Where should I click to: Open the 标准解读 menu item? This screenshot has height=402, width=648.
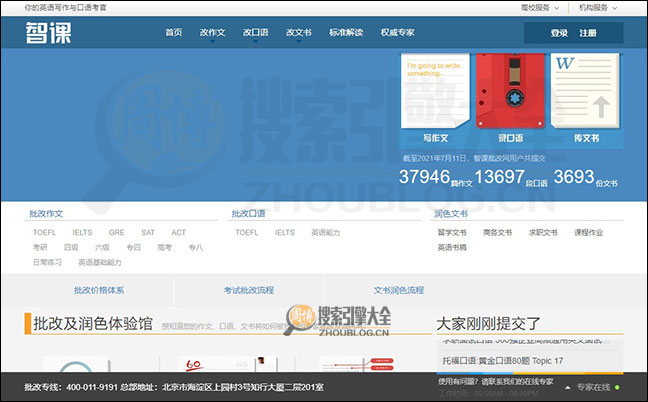click(346, 32)
